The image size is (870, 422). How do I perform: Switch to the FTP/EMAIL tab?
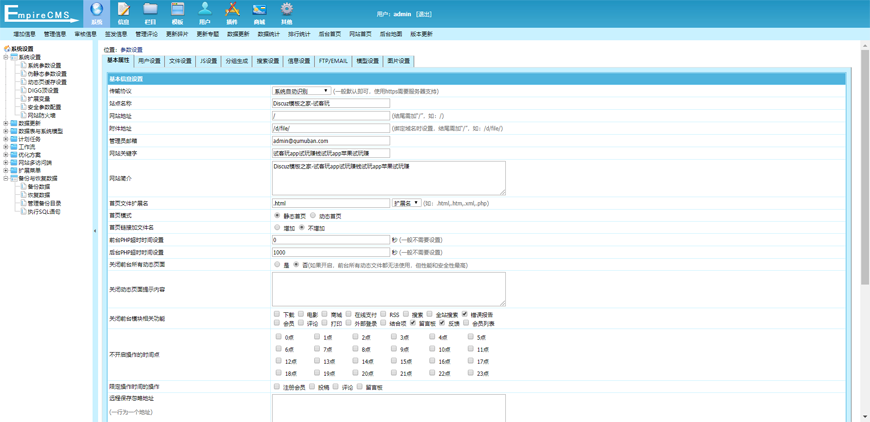pyautogui.click(x=333, y=61)
